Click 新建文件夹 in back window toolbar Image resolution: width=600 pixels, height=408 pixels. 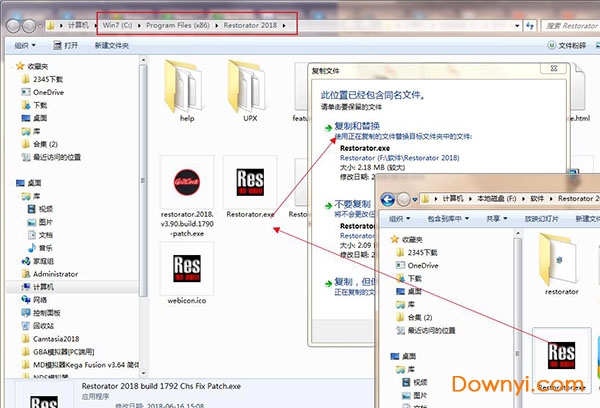[x=572, y=45]
